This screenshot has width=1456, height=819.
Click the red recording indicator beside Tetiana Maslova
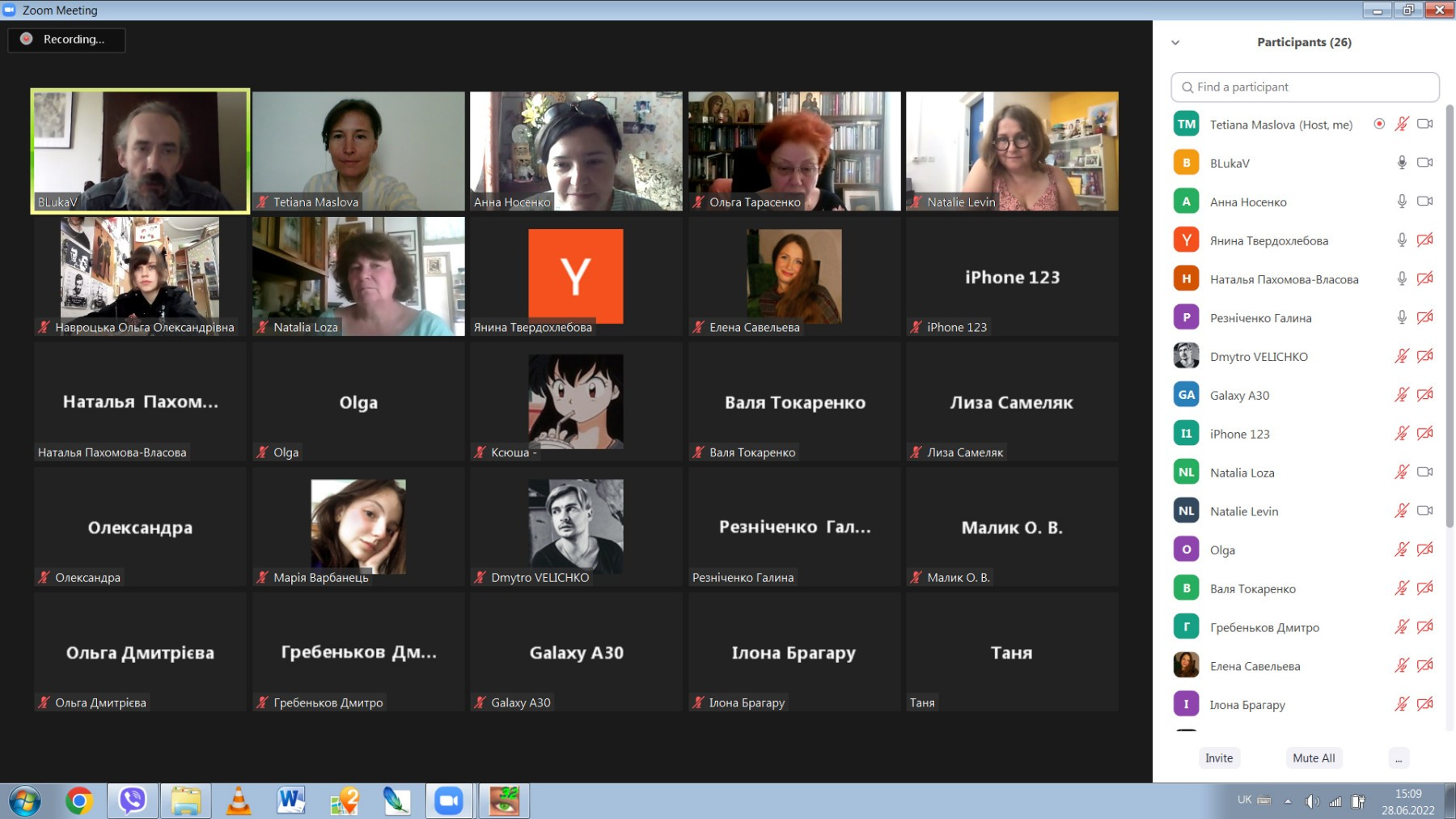[x=1379, y=124]
